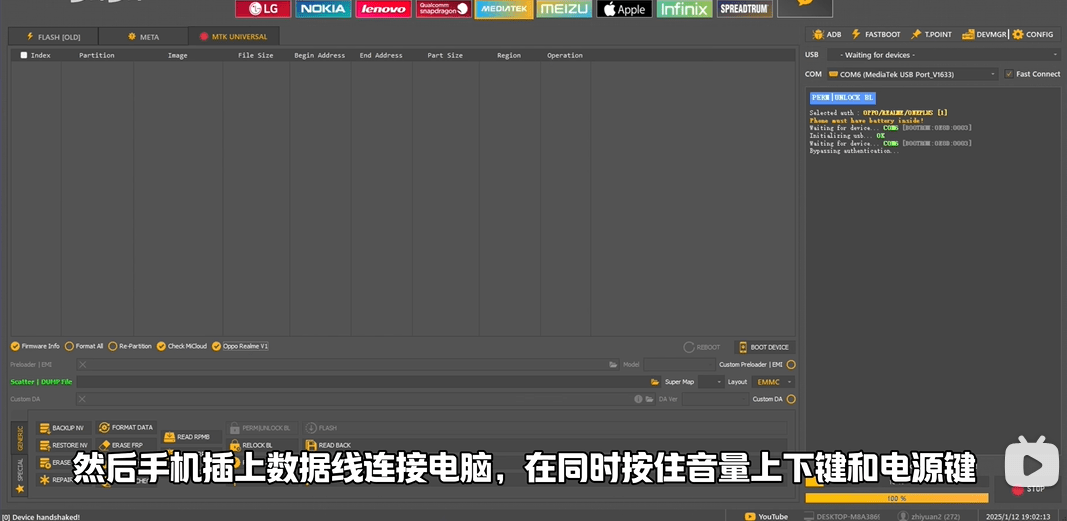Switch to META tab
This screenshot has width=1067, height=521.
[x=143, y=37]
